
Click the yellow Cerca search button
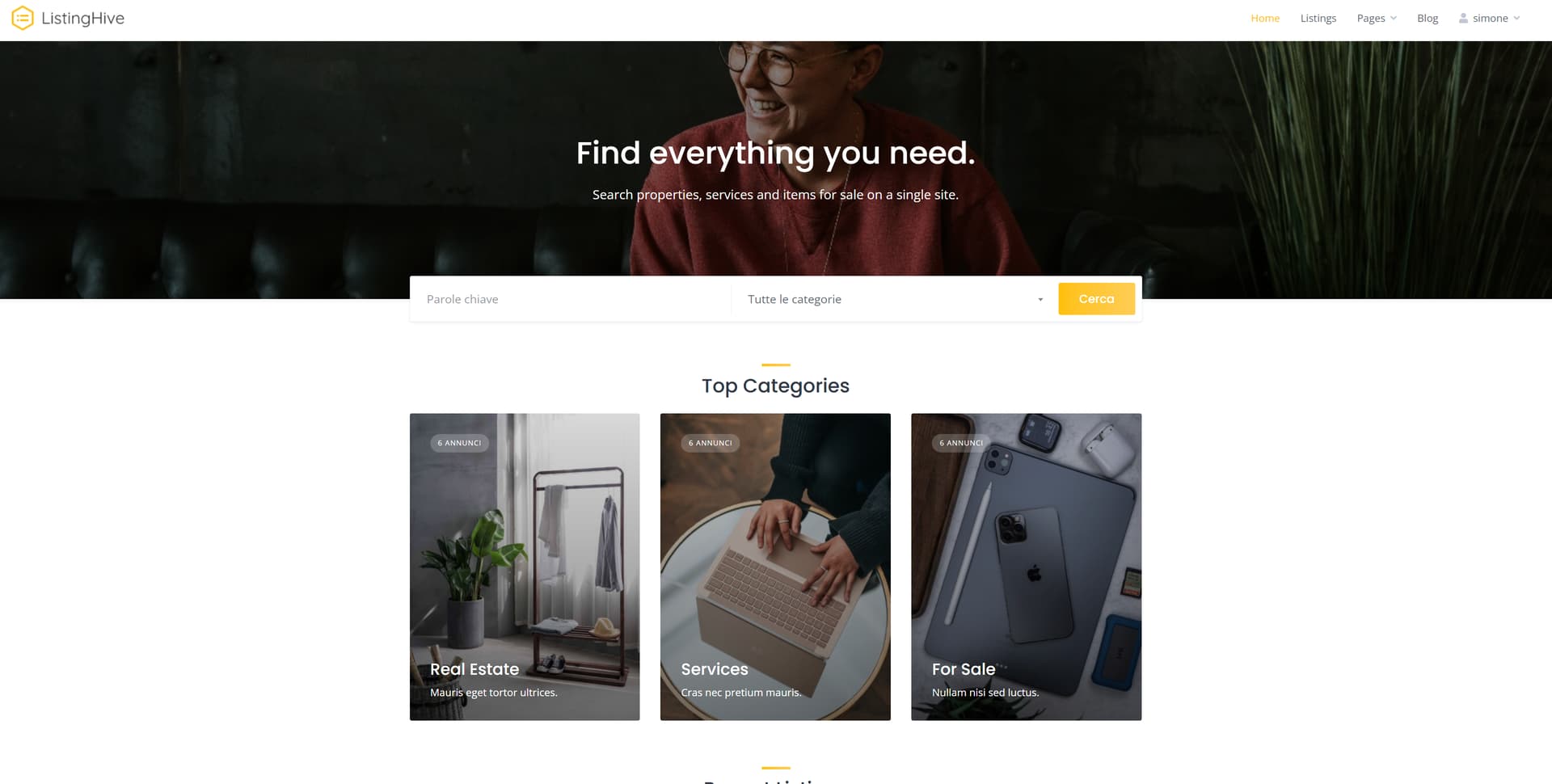click(1096, 299)
